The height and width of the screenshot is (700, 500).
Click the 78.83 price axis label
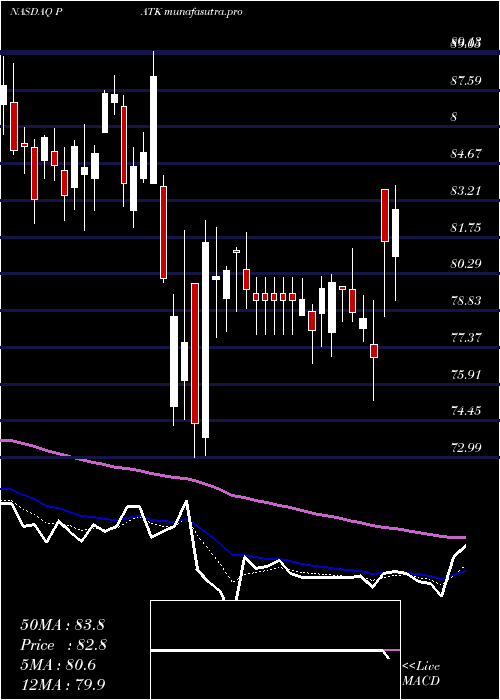(466, 300)
